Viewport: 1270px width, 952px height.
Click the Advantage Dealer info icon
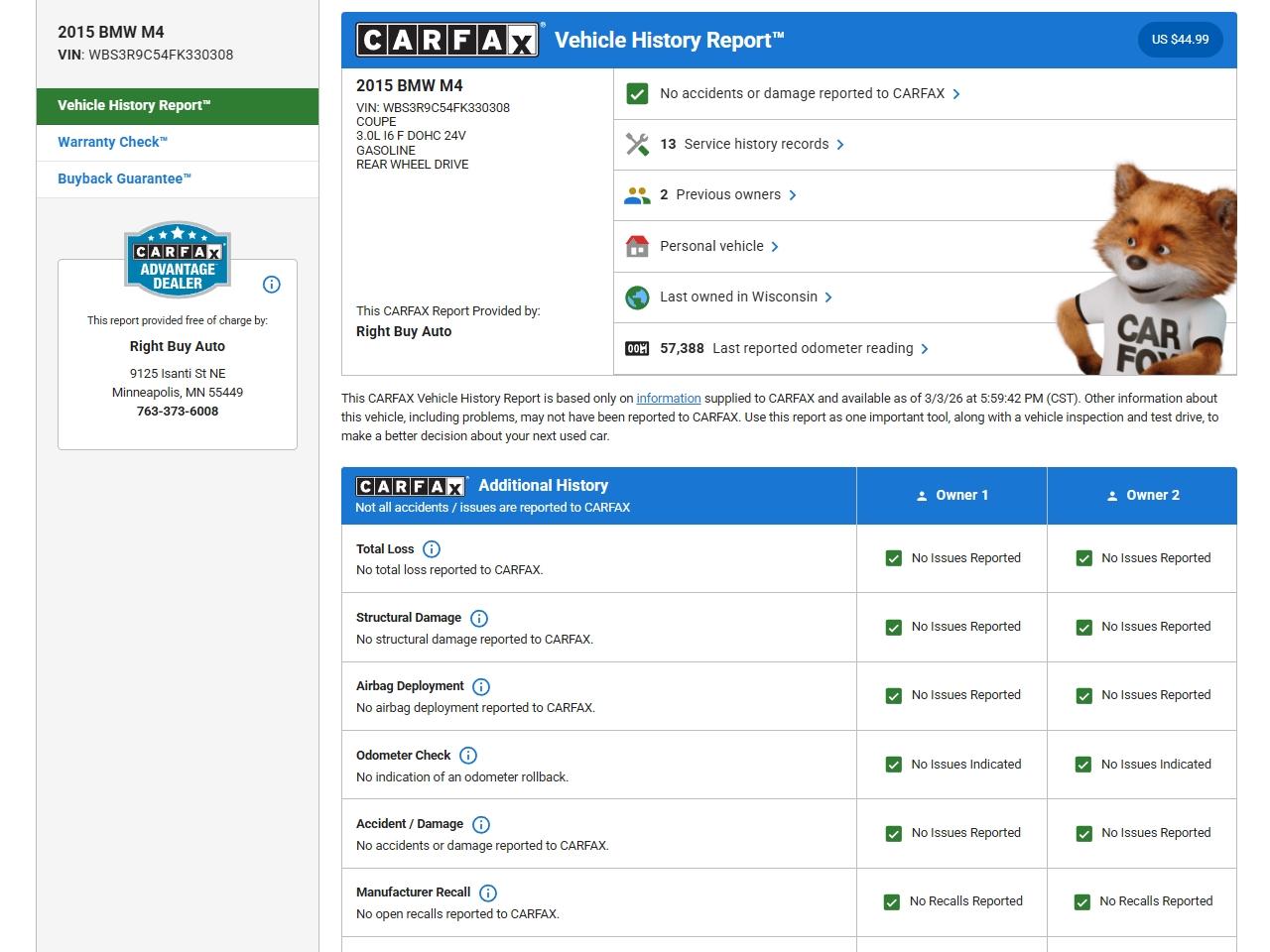click(x=272, y=285)
